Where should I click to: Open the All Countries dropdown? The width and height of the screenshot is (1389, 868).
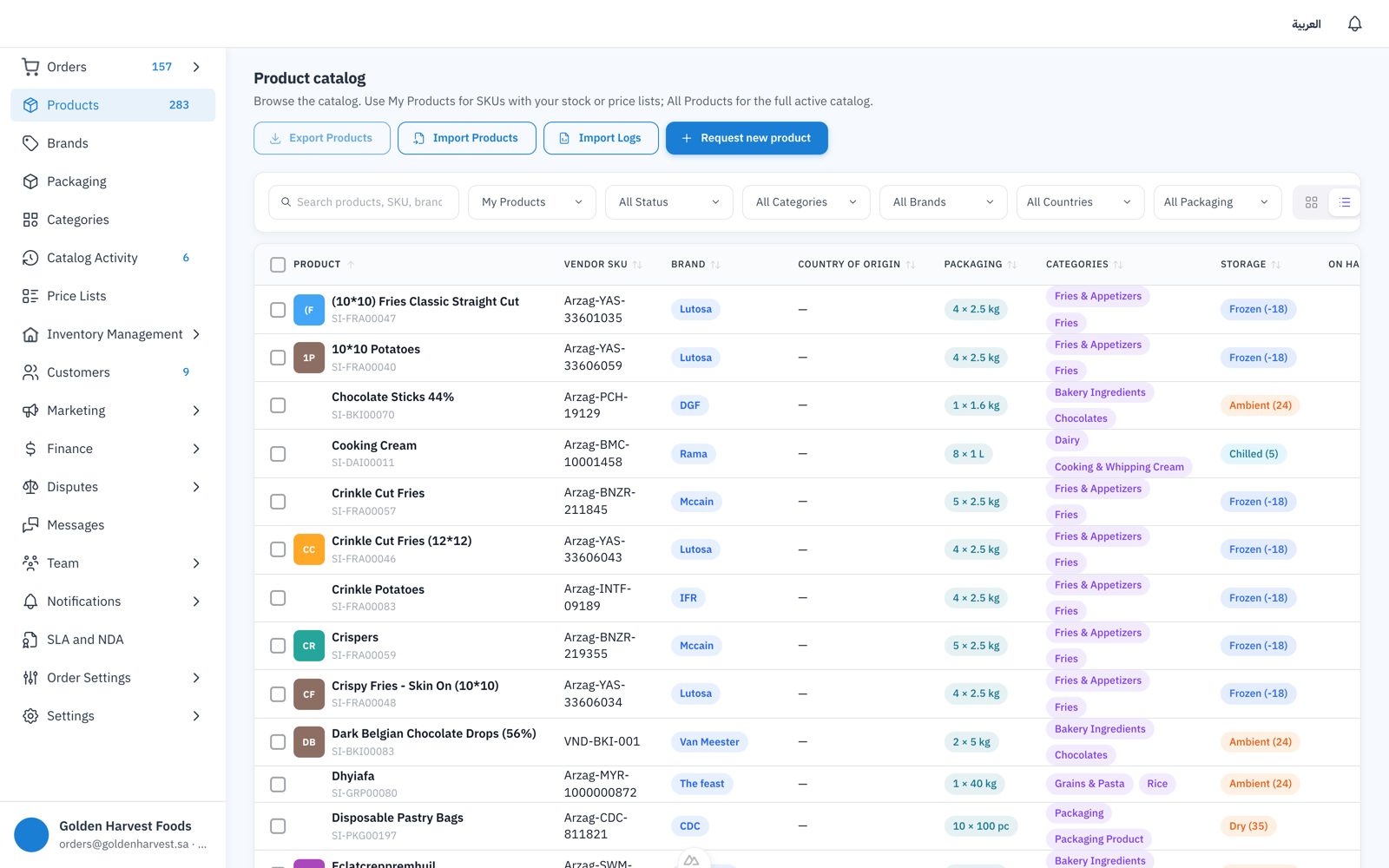1081,202
